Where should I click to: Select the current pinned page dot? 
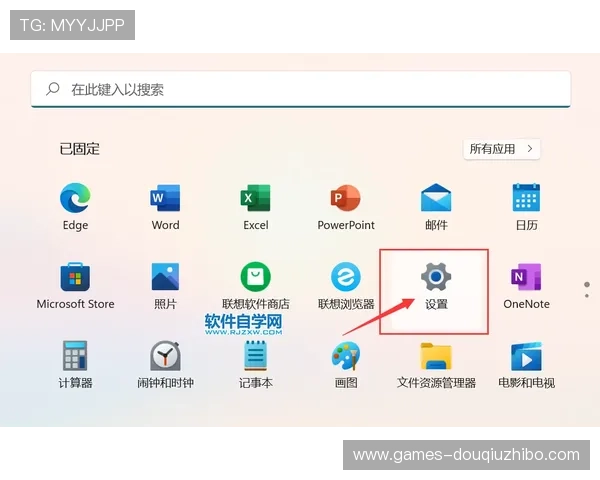tap(587, 284)
